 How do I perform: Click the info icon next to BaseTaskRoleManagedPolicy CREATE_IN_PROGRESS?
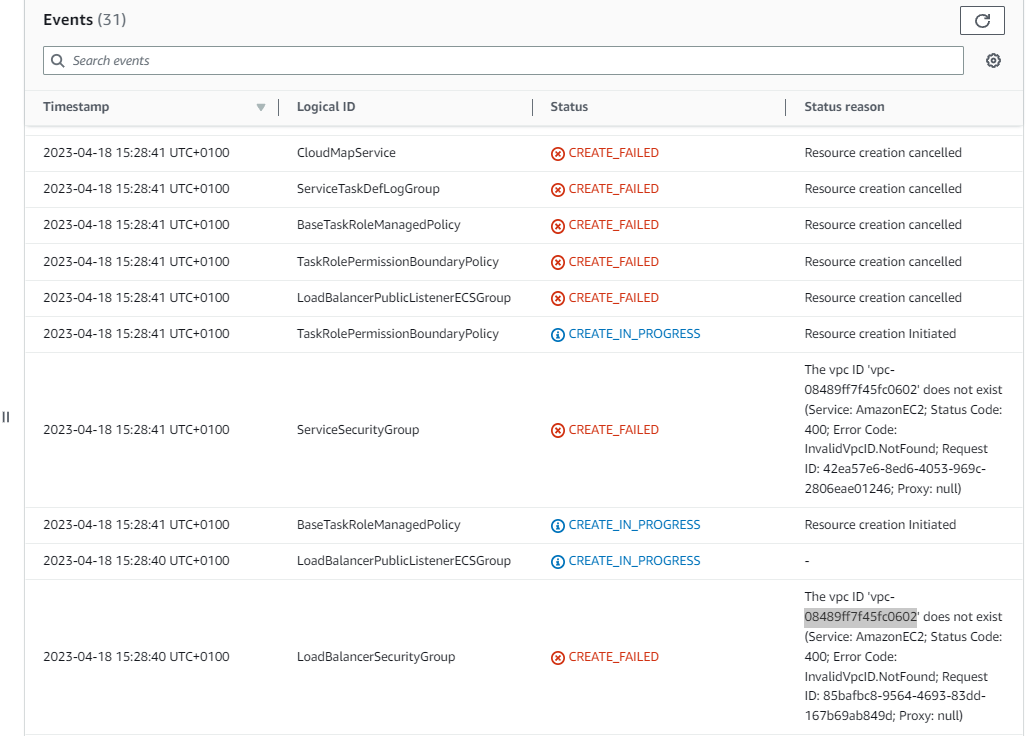tap(557, 524)
